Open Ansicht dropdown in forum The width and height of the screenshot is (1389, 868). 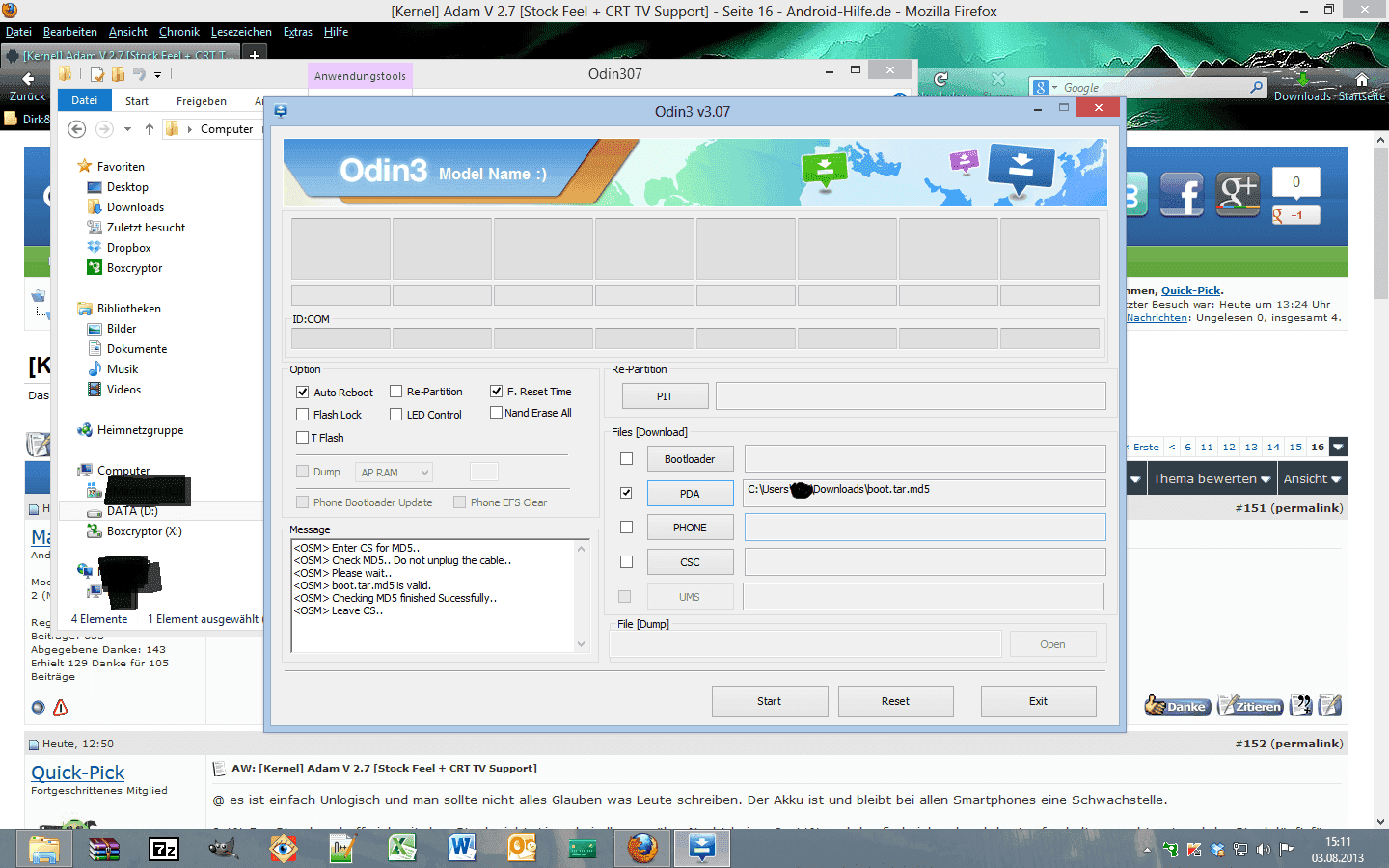coord(1312,478)
